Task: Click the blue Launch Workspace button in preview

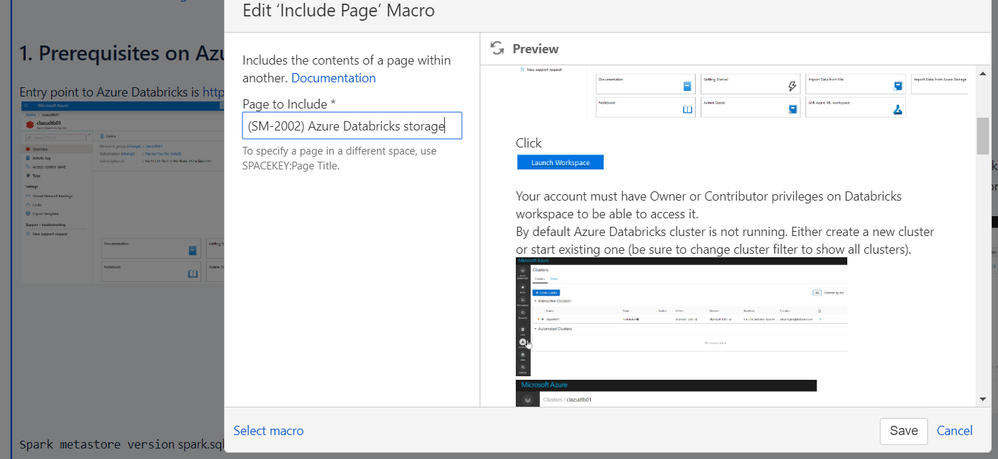Action: coord(560,162)
